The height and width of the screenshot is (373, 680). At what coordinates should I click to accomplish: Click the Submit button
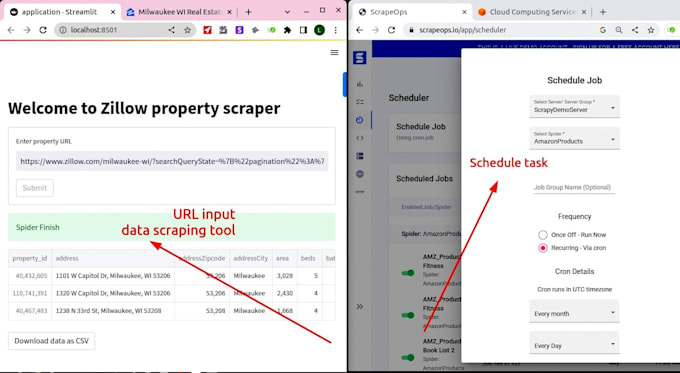point(35,188)
